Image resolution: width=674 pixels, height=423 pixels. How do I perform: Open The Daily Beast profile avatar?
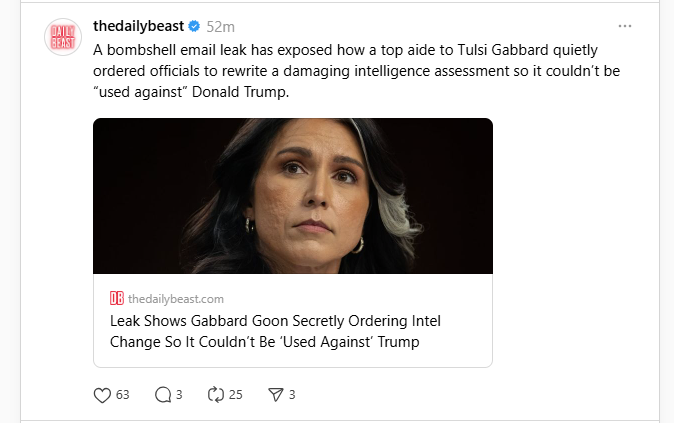63,37
